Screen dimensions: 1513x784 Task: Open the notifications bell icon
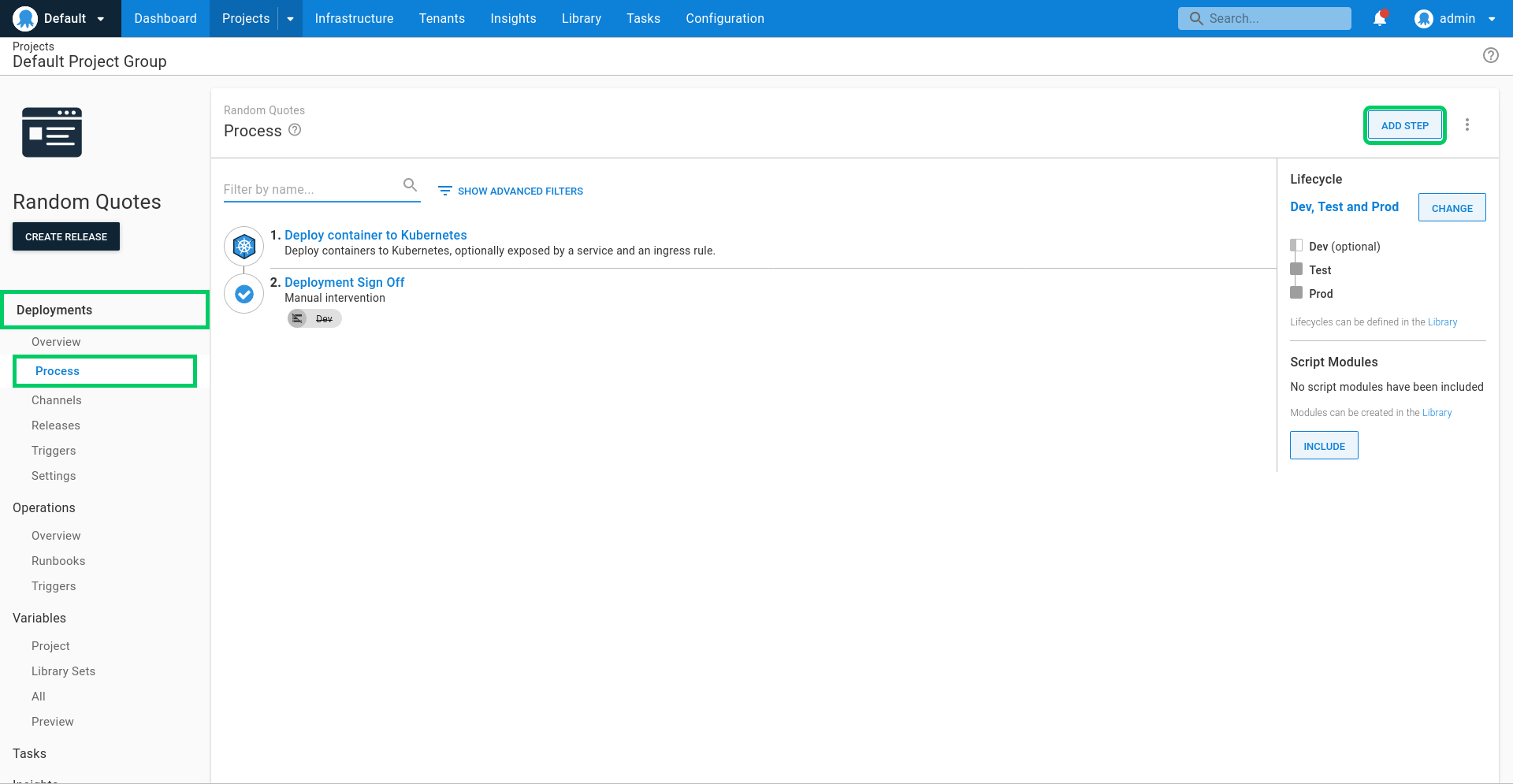1380,18
